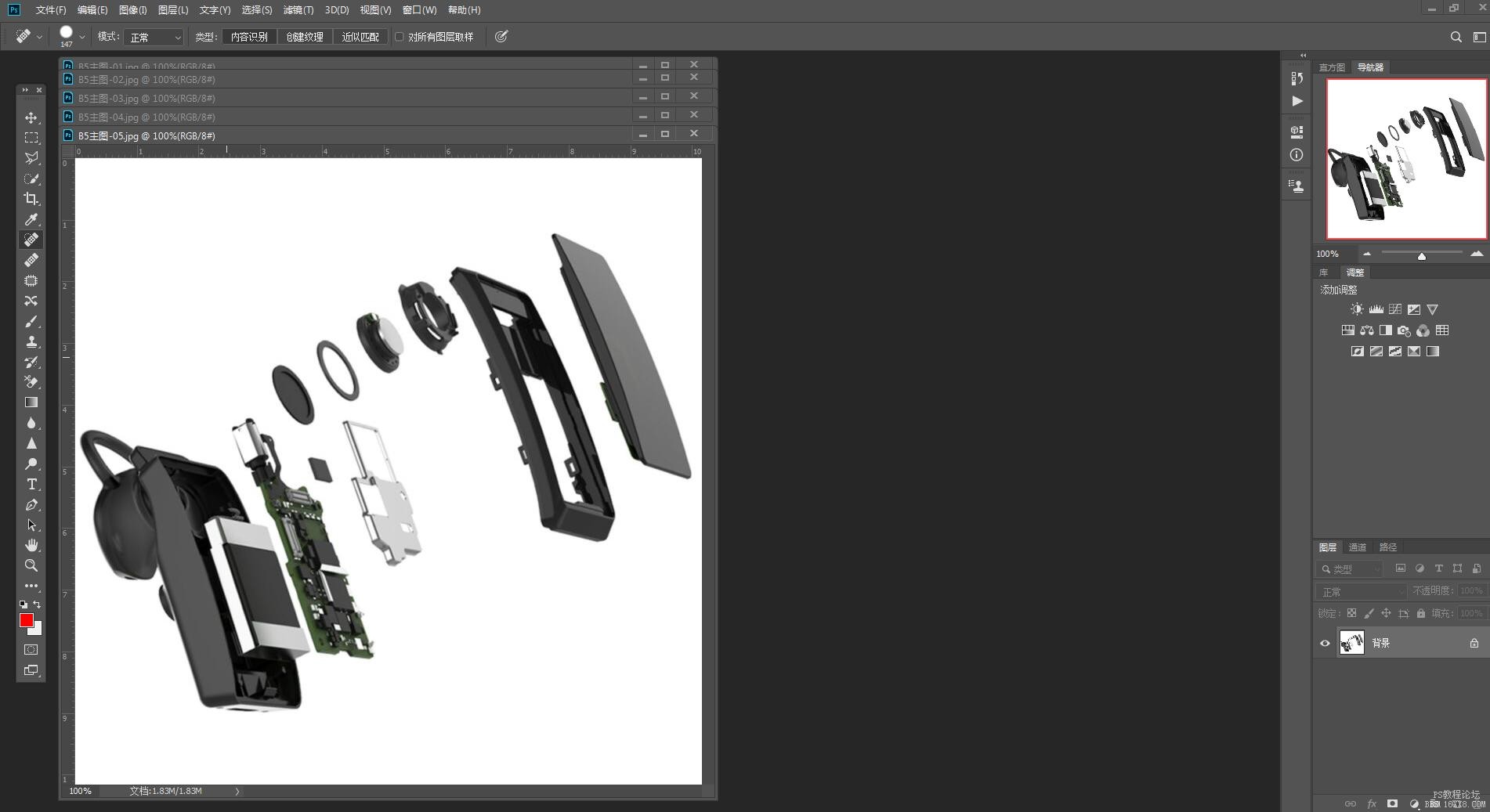
Task: Toggle Quick Mask mode
Action: (x=31, y=650)
